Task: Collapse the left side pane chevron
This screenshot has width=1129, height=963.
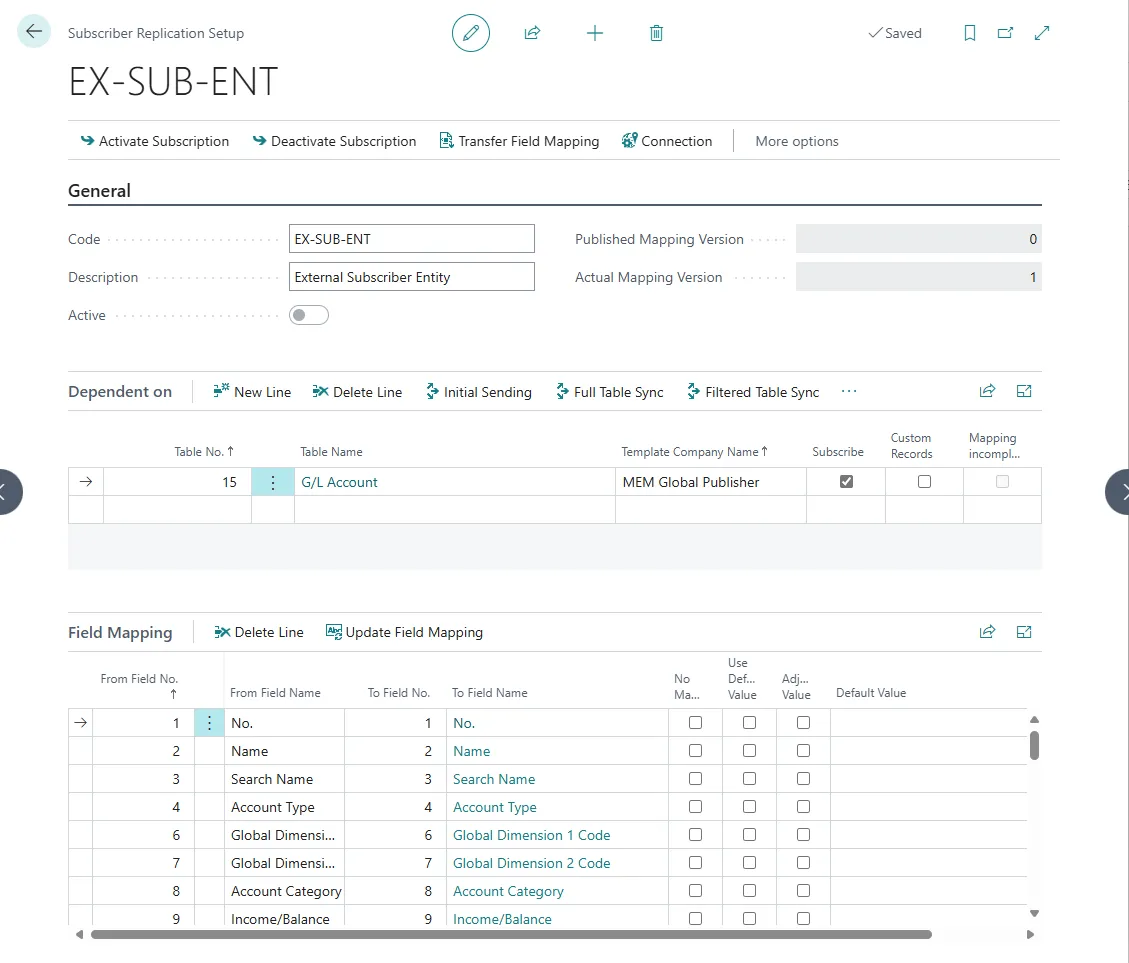Action: point(5,492)
